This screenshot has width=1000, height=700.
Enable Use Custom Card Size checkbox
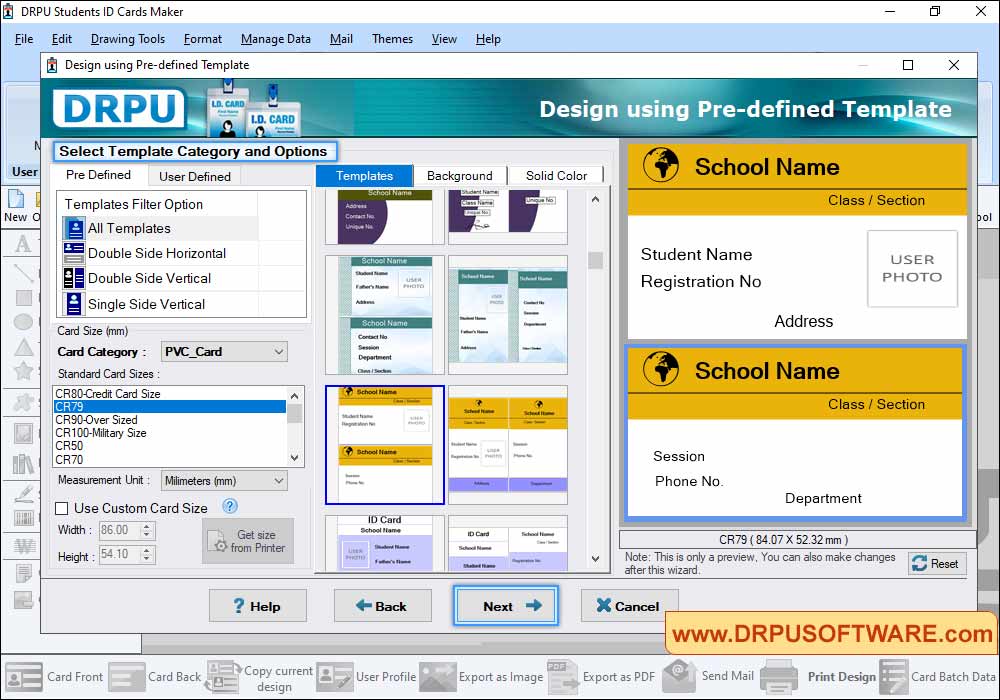click(62, 509)
